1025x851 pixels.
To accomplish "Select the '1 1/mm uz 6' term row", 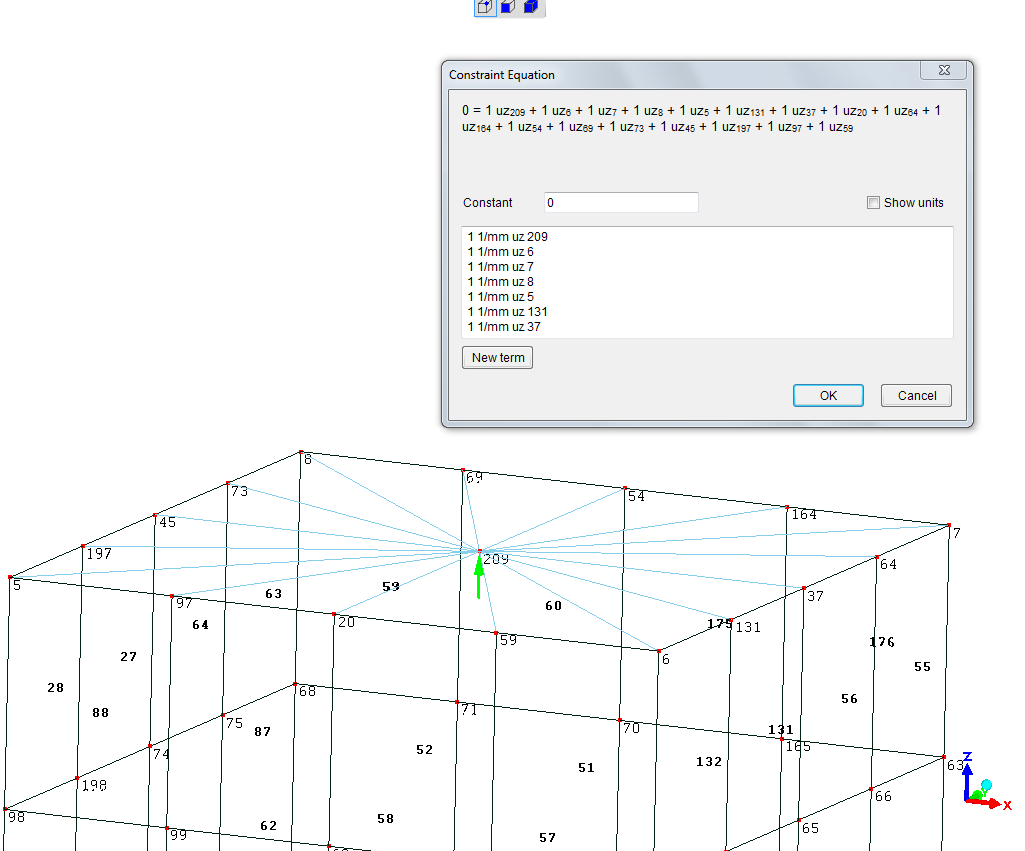I will pyautogui.click(x=501, y=252).
